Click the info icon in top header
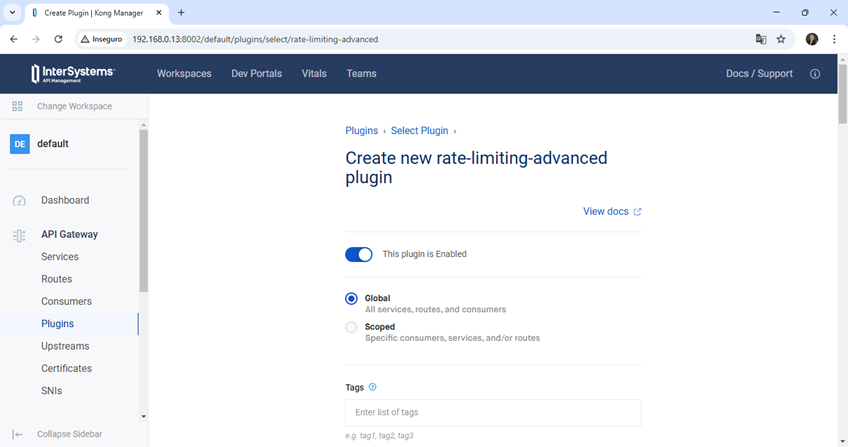 pyautogui.click(x=815, y=74)
